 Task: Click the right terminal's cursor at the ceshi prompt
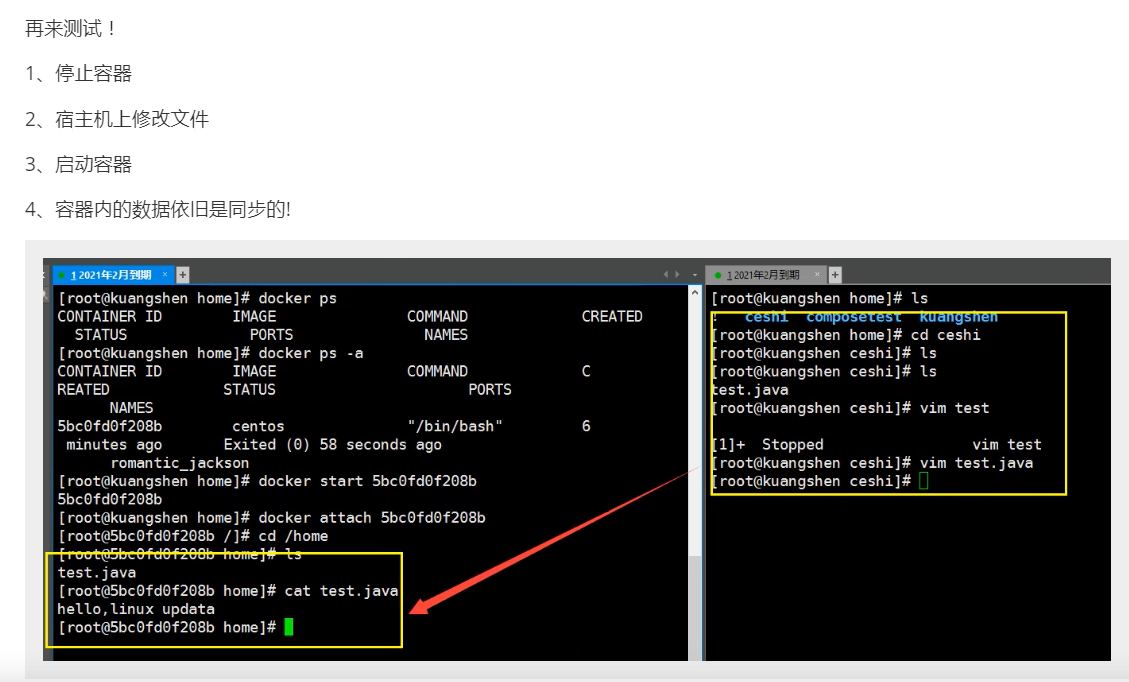coord(924,481)
